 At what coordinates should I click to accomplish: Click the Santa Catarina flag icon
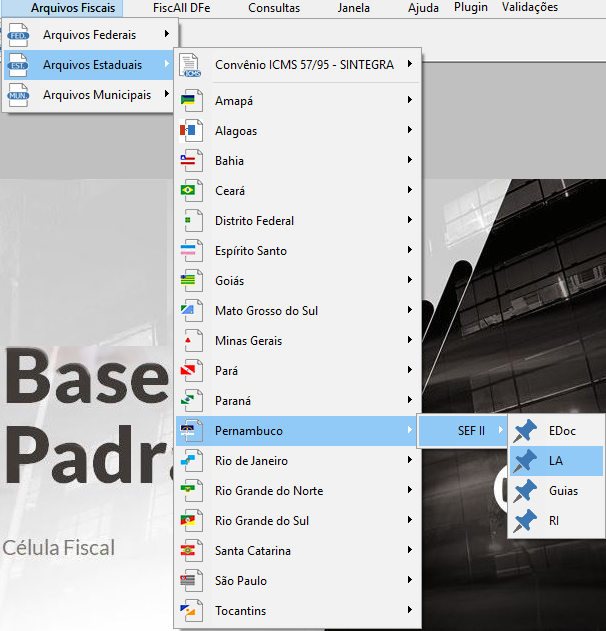[x=191, y=551]
